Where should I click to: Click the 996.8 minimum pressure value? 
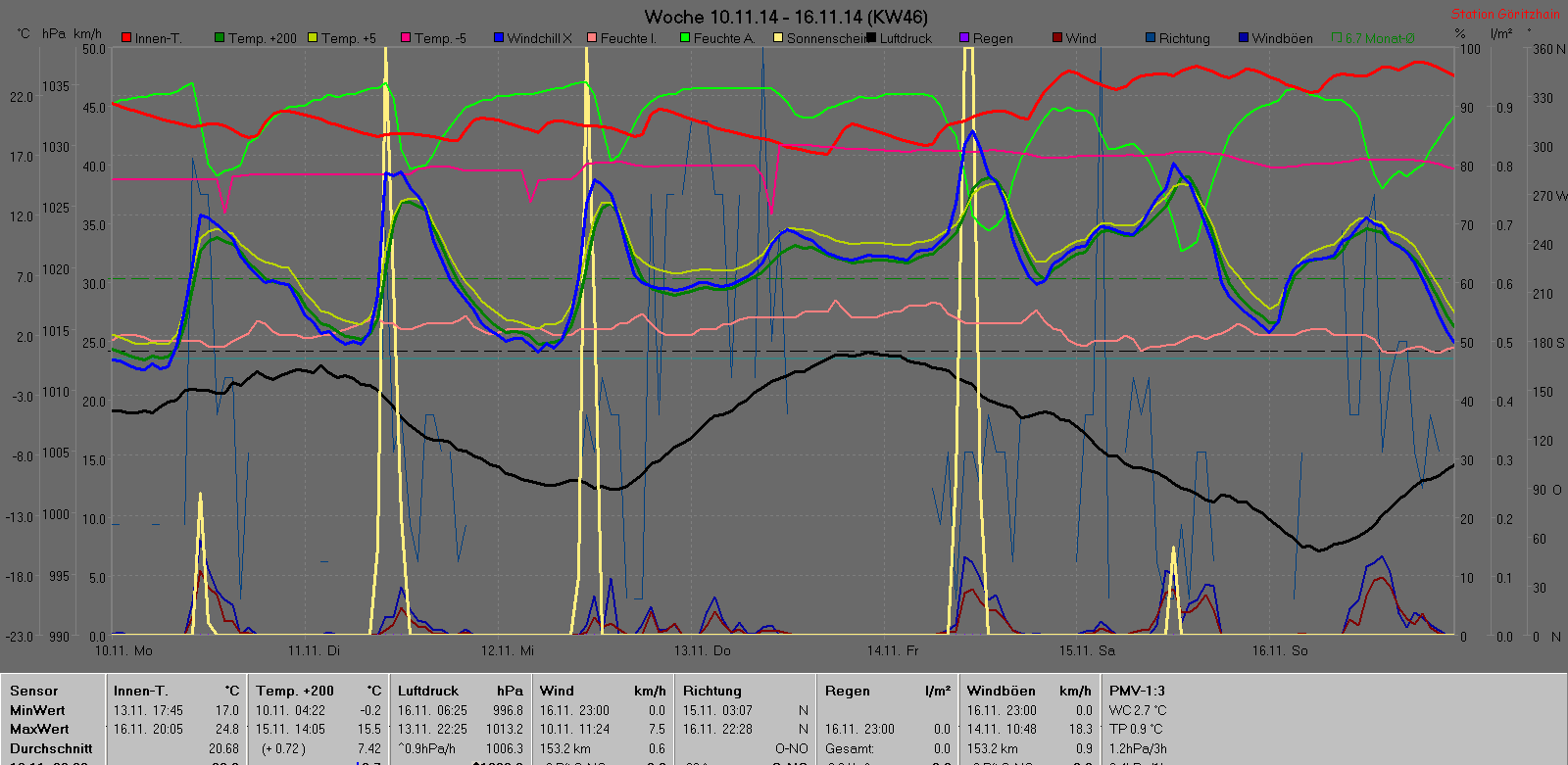pos(508,710)
